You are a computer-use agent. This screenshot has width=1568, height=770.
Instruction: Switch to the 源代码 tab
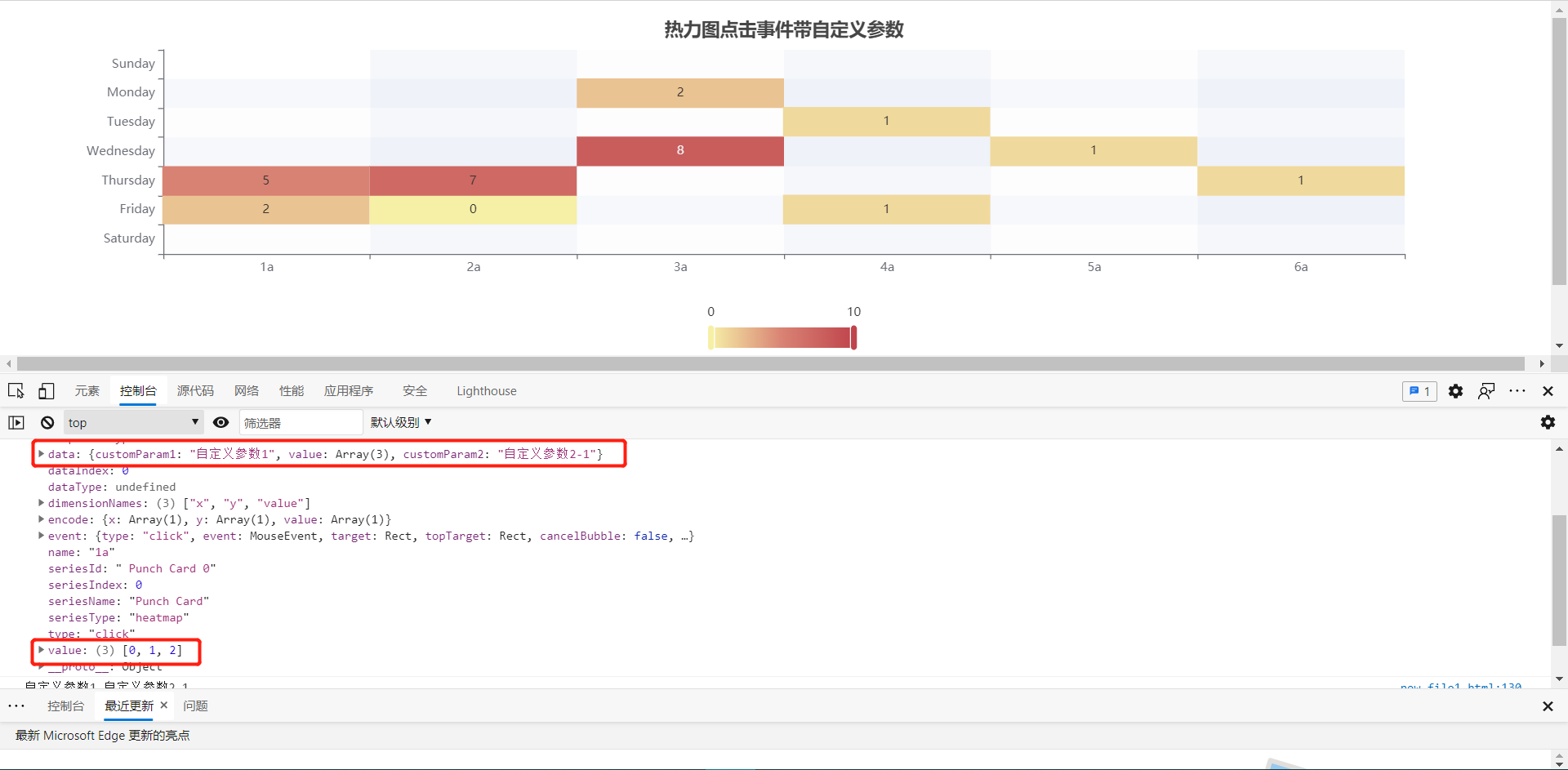pyautogui.click(x=194, y=391)
